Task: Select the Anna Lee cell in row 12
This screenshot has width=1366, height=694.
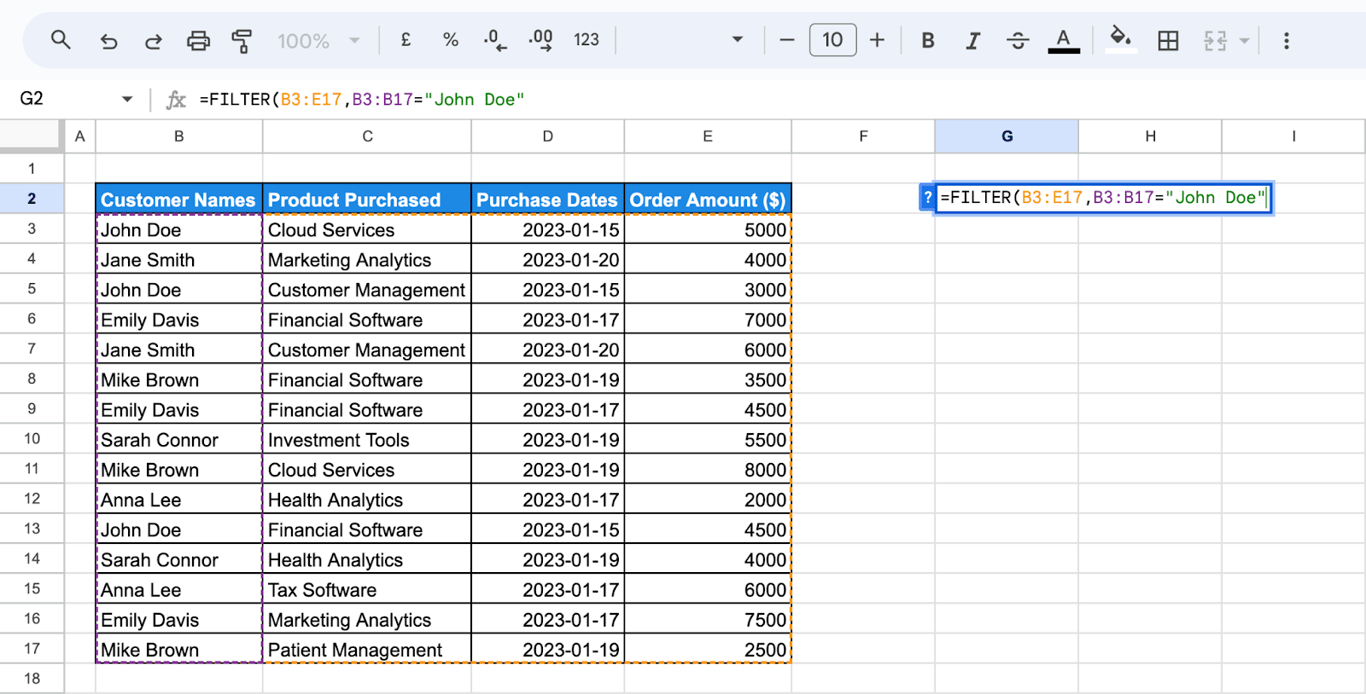Action: click(x=179, y=499)
